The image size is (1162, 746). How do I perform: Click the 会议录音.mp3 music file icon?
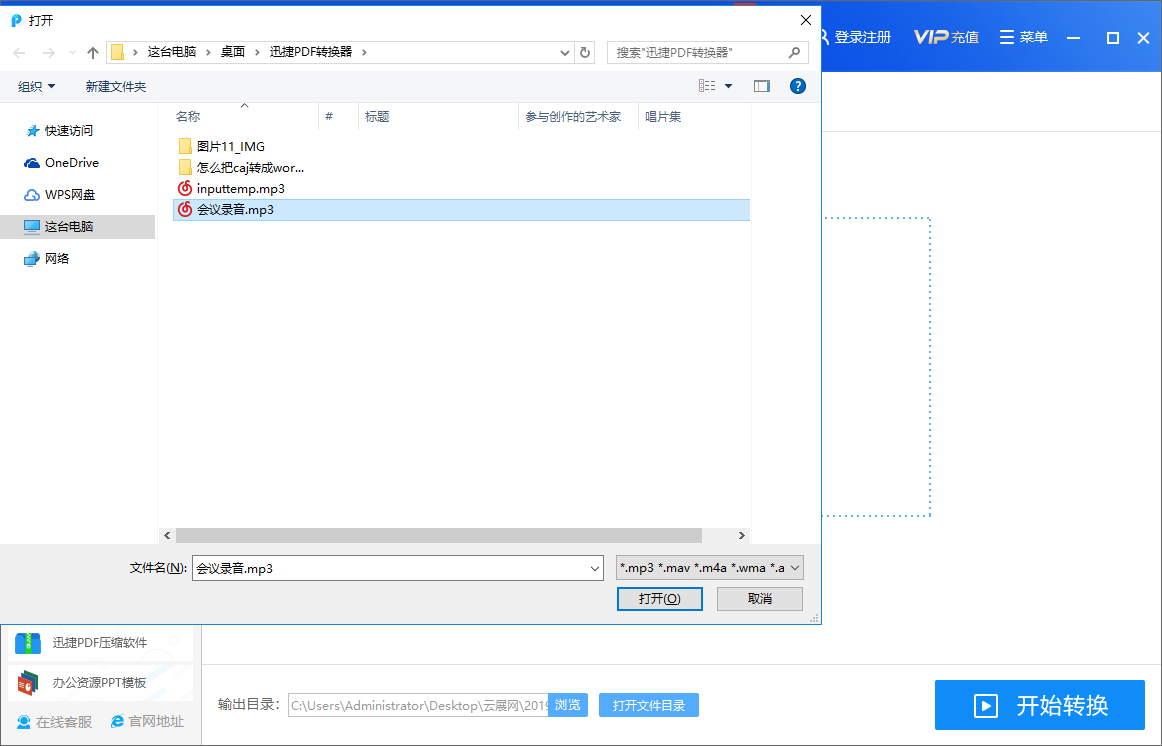(x=185, y=210)
